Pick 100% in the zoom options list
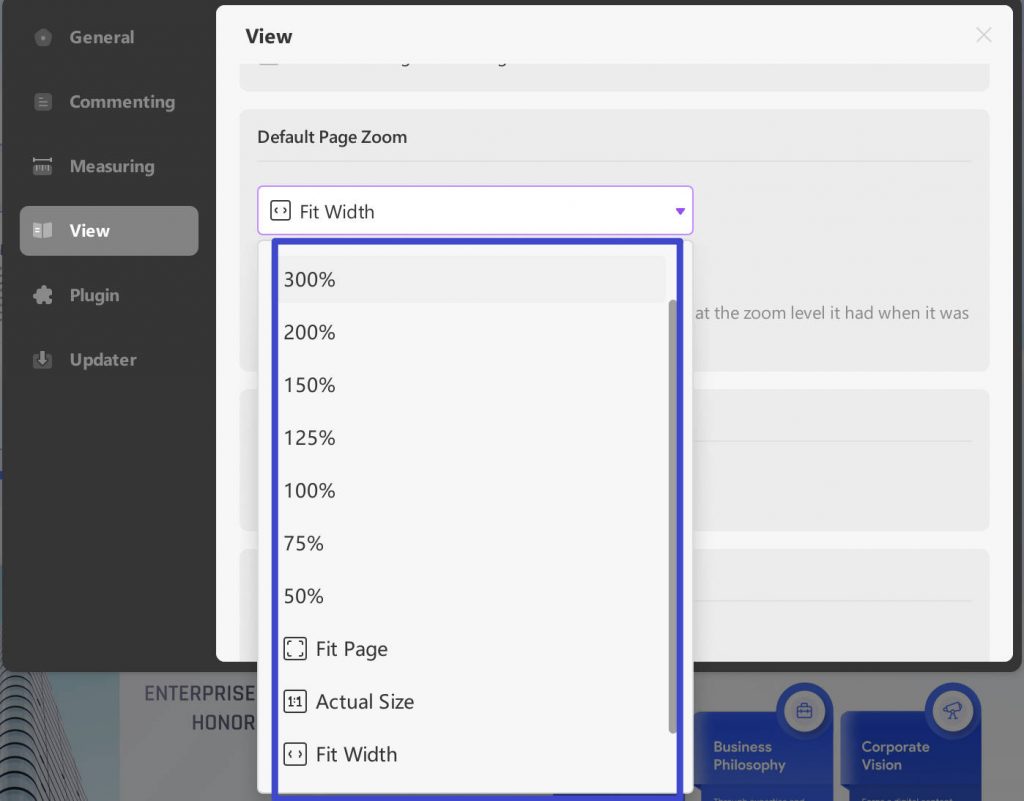The image size is (1024, 801). 309,490
